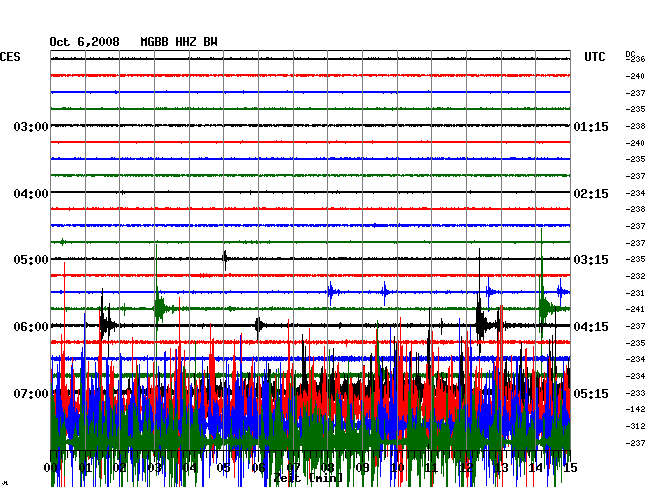Select the 03:00 local time label

tap(31, 127)
